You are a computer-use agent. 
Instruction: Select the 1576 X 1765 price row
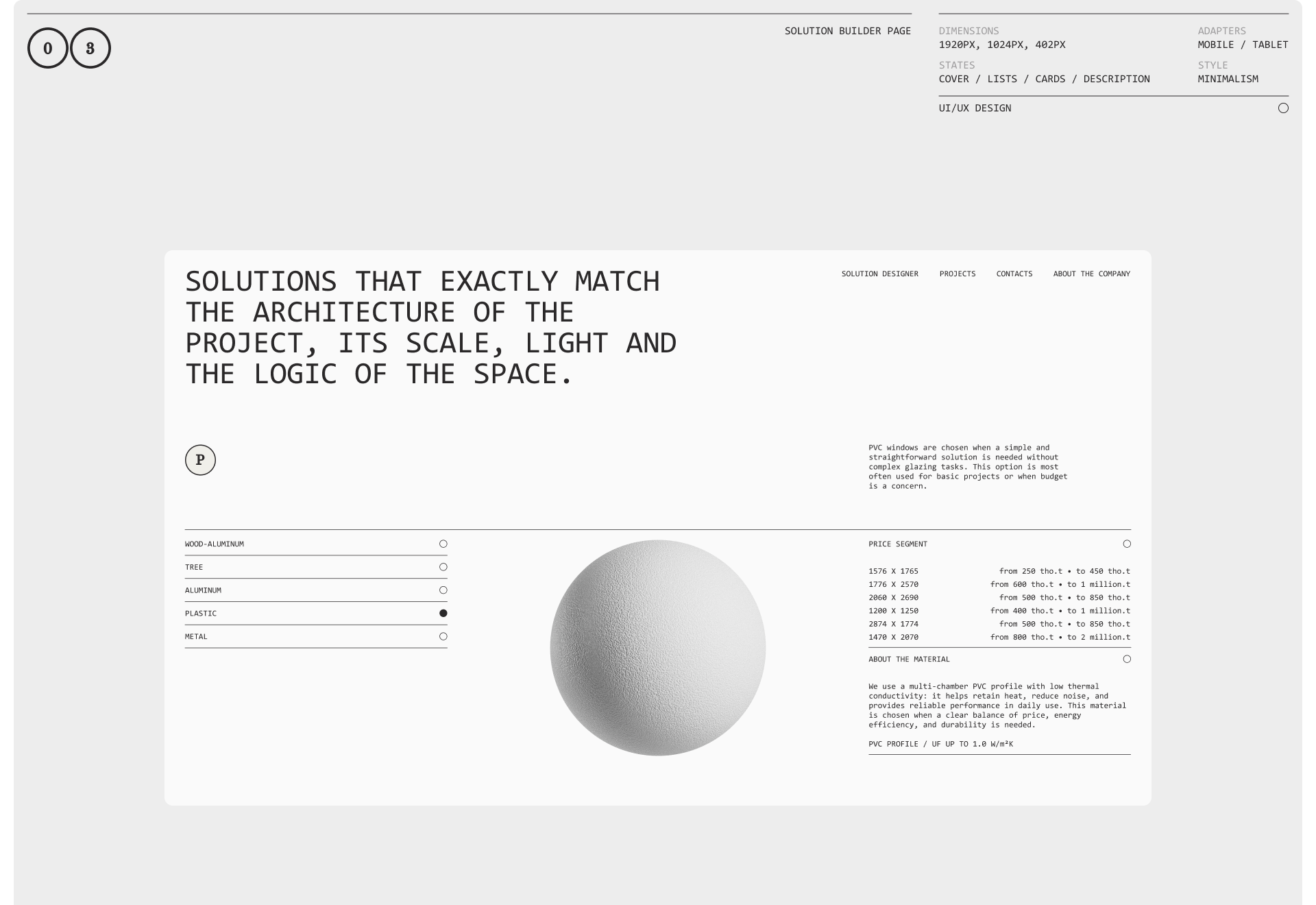click(999, 571)
